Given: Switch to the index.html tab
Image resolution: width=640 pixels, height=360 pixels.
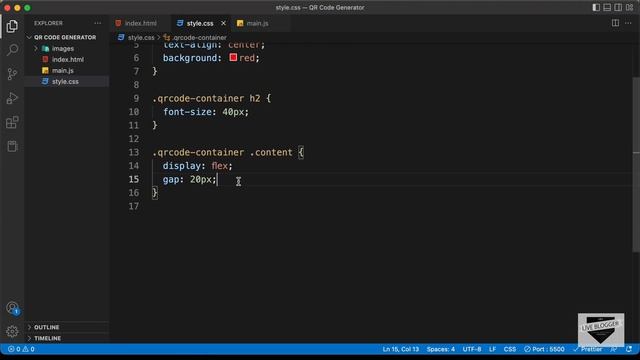Looking at the screenshot, I should 140,23.
